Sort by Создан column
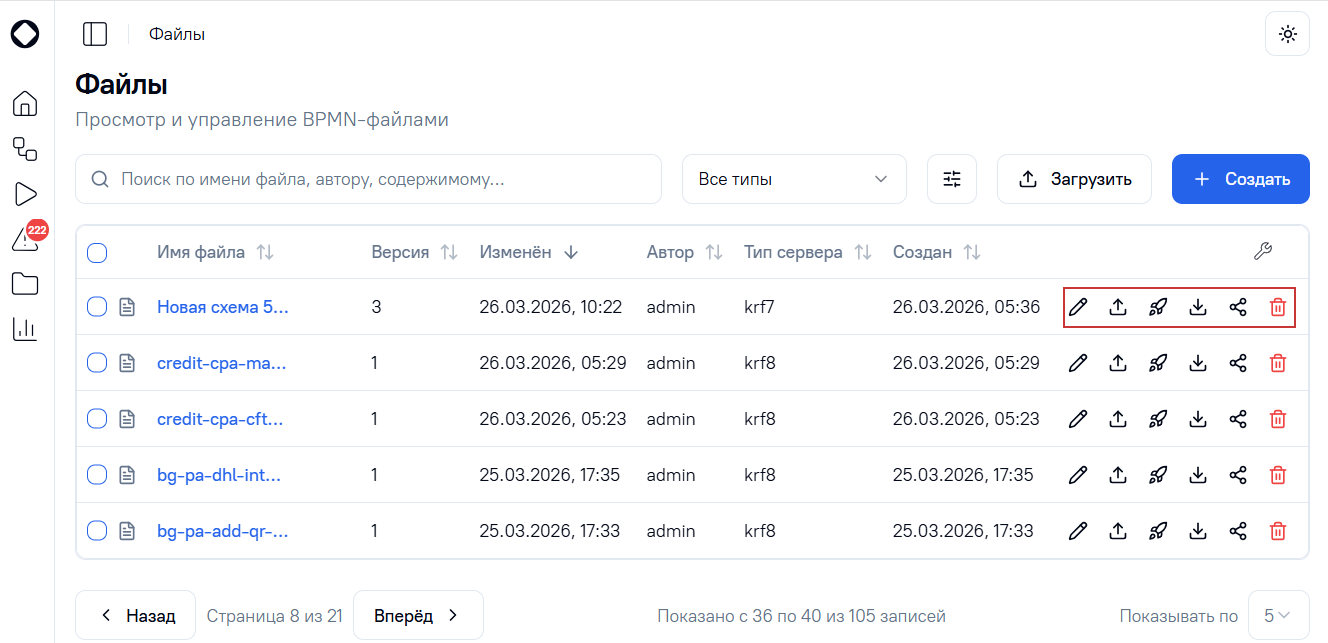 936,252
